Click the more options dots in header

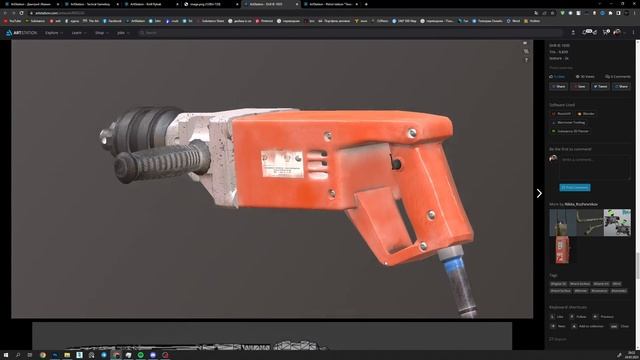tap(633, 33)
